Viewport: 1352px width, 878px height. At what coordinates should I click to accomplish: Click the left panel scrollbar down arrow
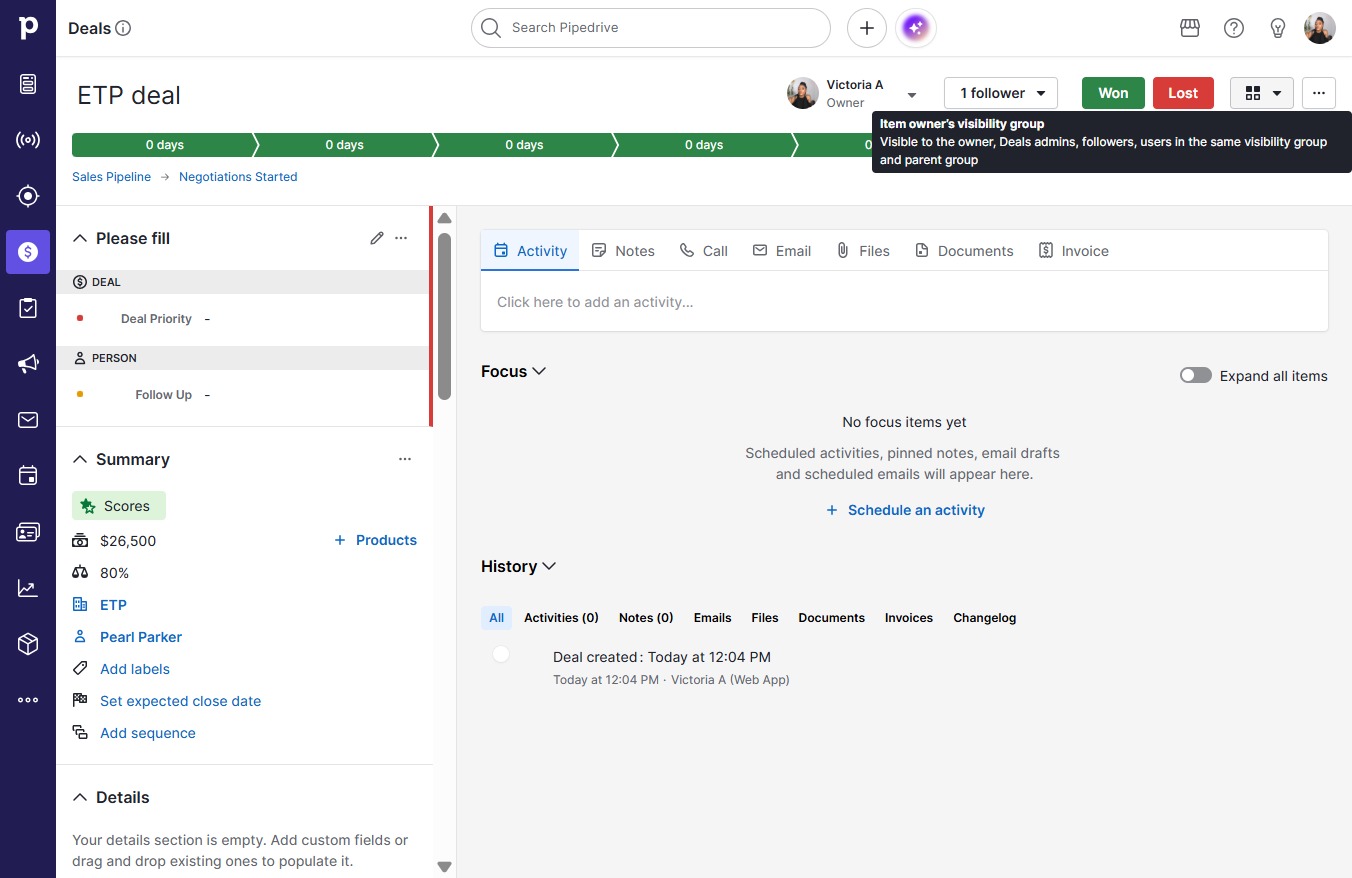coord(445,867)
